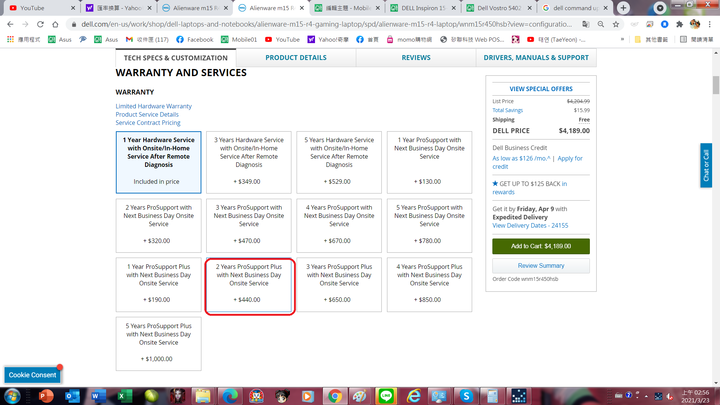This screenshot has width=720, height=405.
Task: Select Tech Specs & Customization tab
Action: coord(176,58)
